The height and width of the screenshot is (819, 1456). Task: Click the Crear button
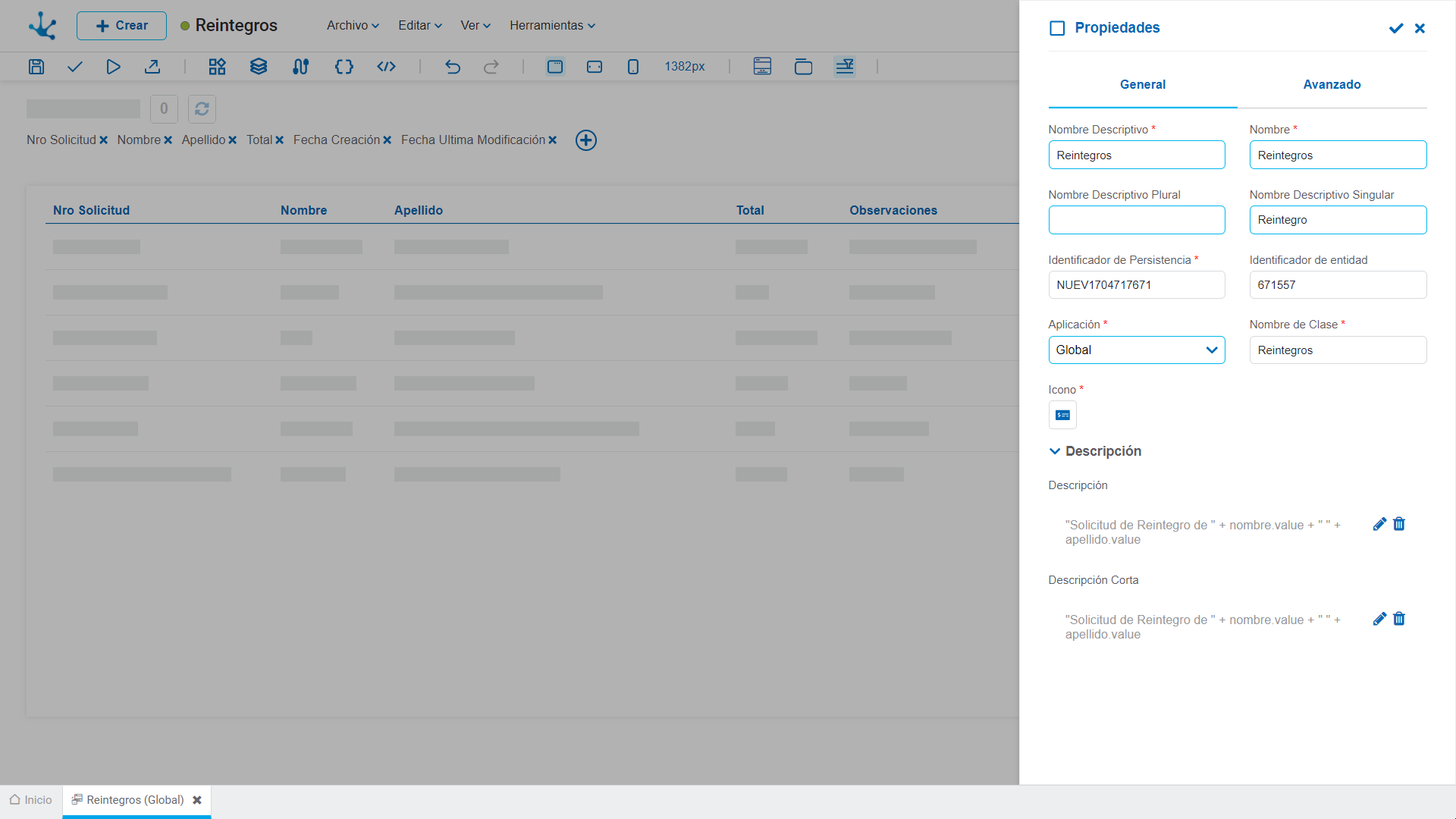point(121,26)
